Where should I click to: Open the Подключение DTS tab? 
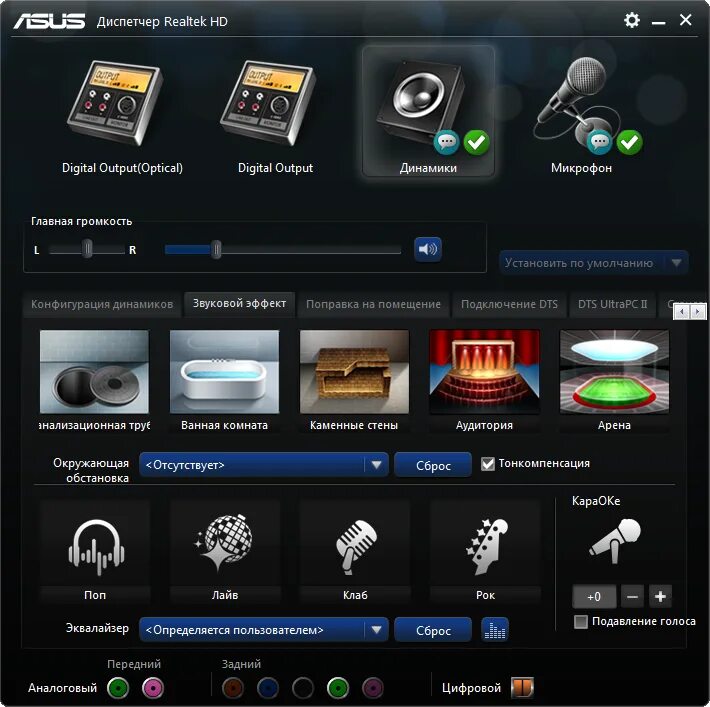(x=509, y=304)
